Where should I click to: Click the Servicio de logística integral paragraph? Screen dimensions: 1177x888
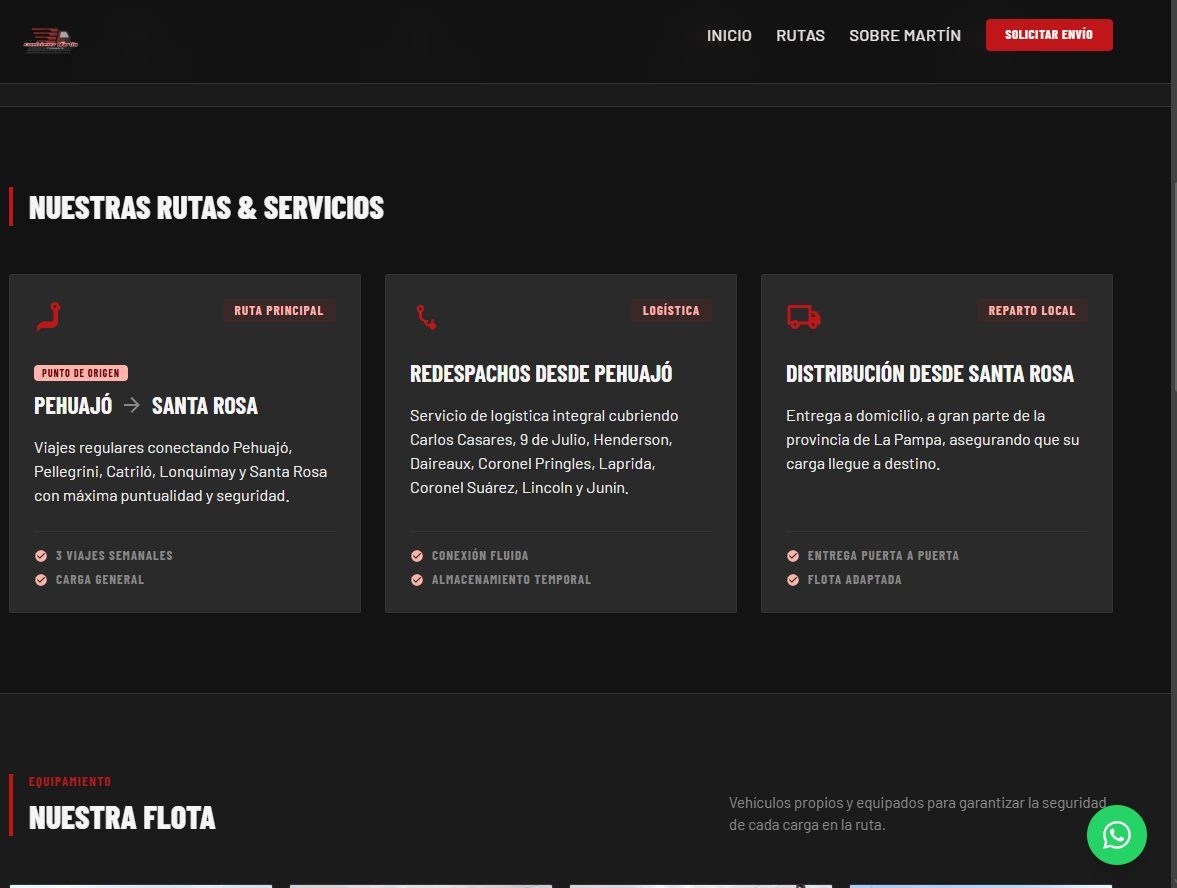pos(544,451)
